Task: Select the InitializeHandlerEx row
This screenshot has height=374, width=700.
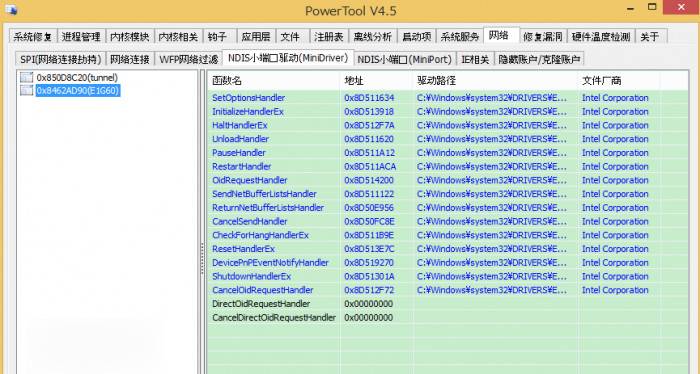Action: (x=448, y=112)
